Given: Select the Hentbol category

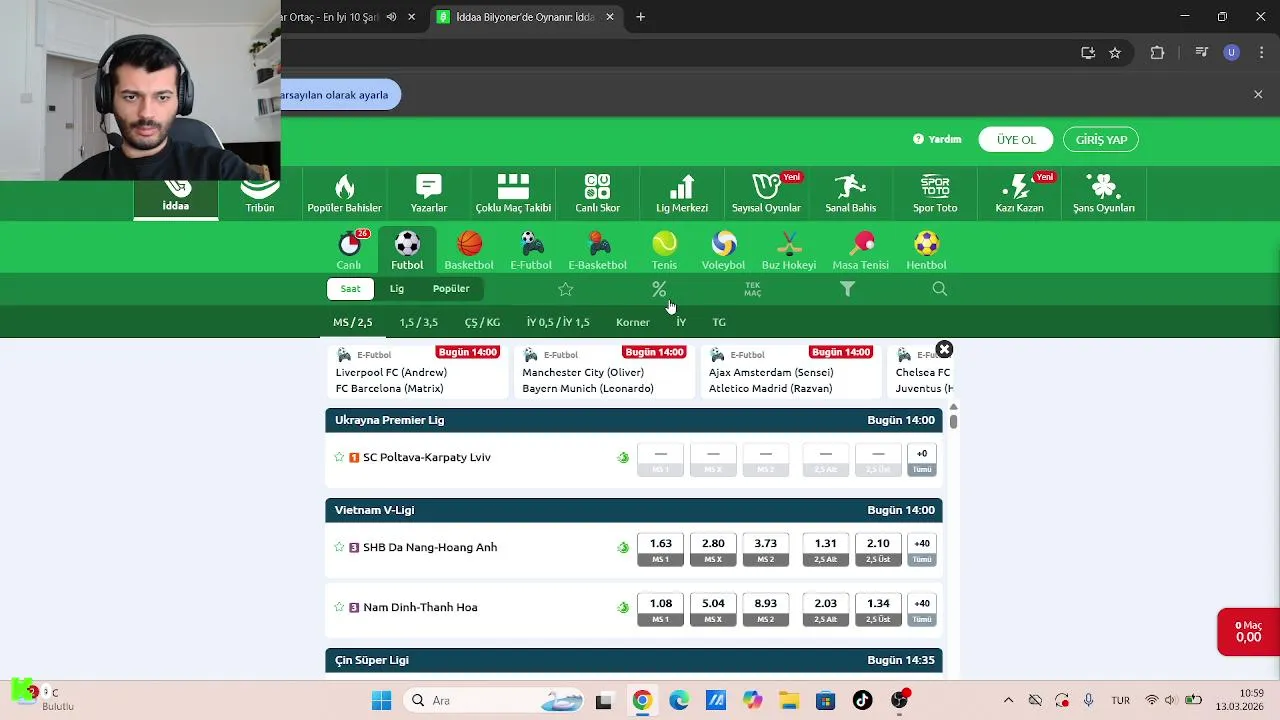Looking at the screenshot, I should pos(926,250).
